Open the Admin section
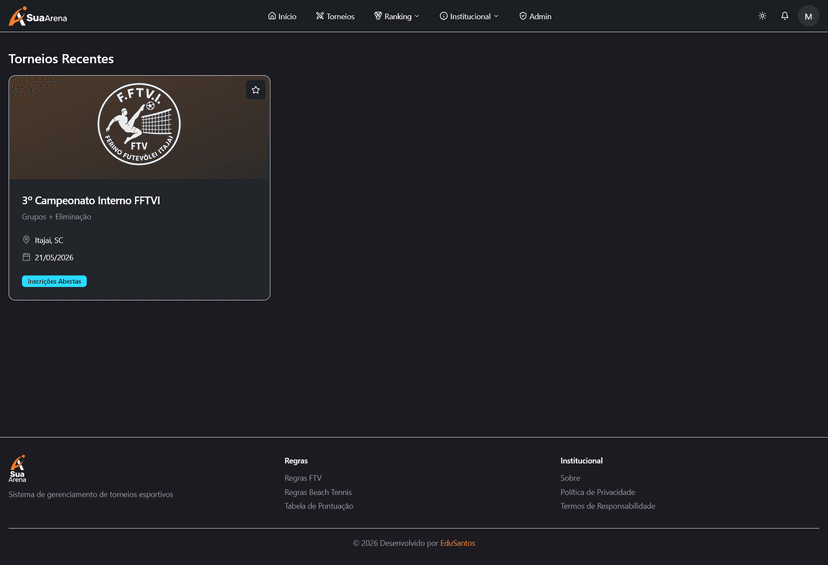This screenshot has height=565, width=828. coord(535,16)
